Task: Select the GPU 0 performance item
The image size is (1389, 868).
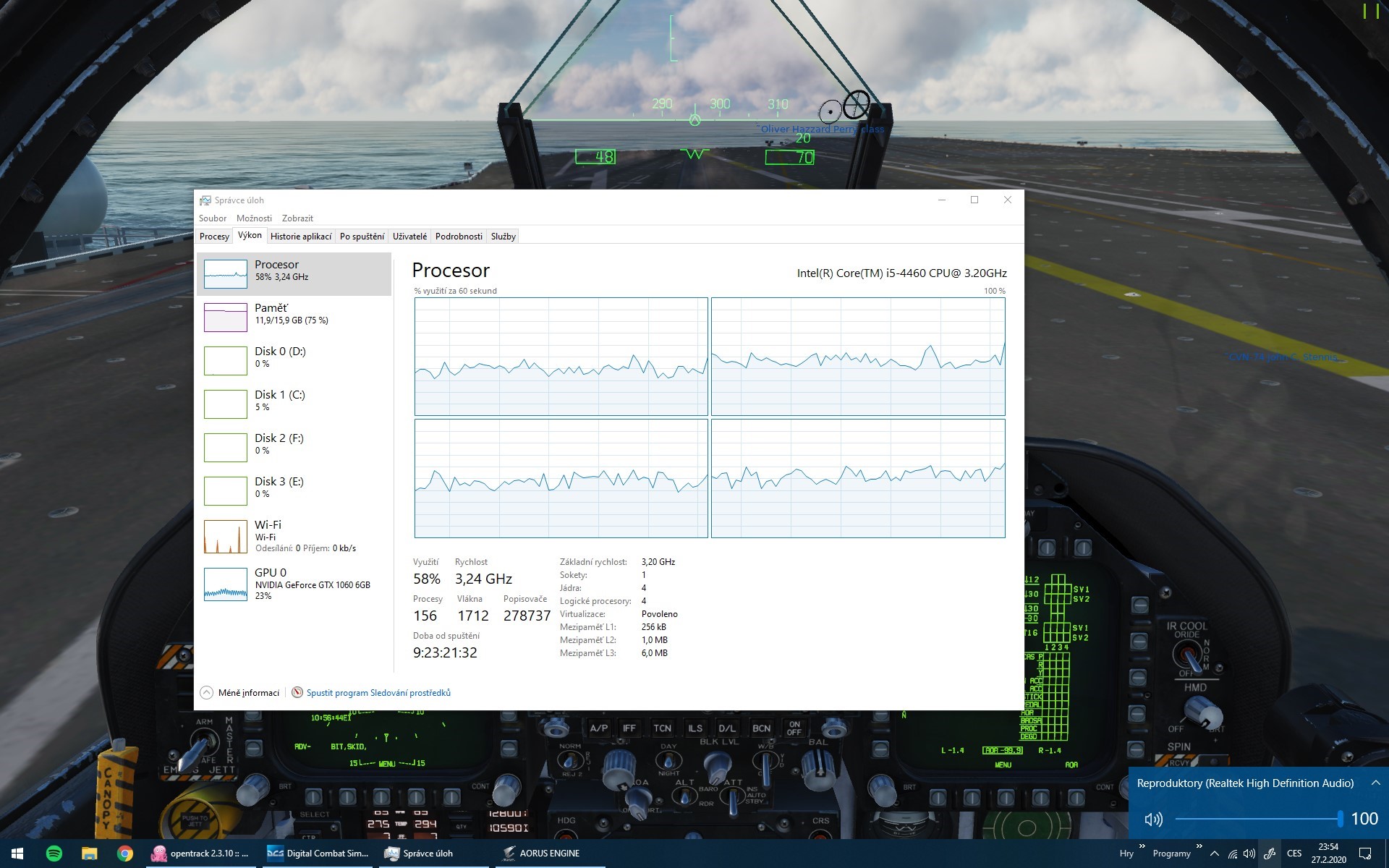Action: tap(294, 584)
